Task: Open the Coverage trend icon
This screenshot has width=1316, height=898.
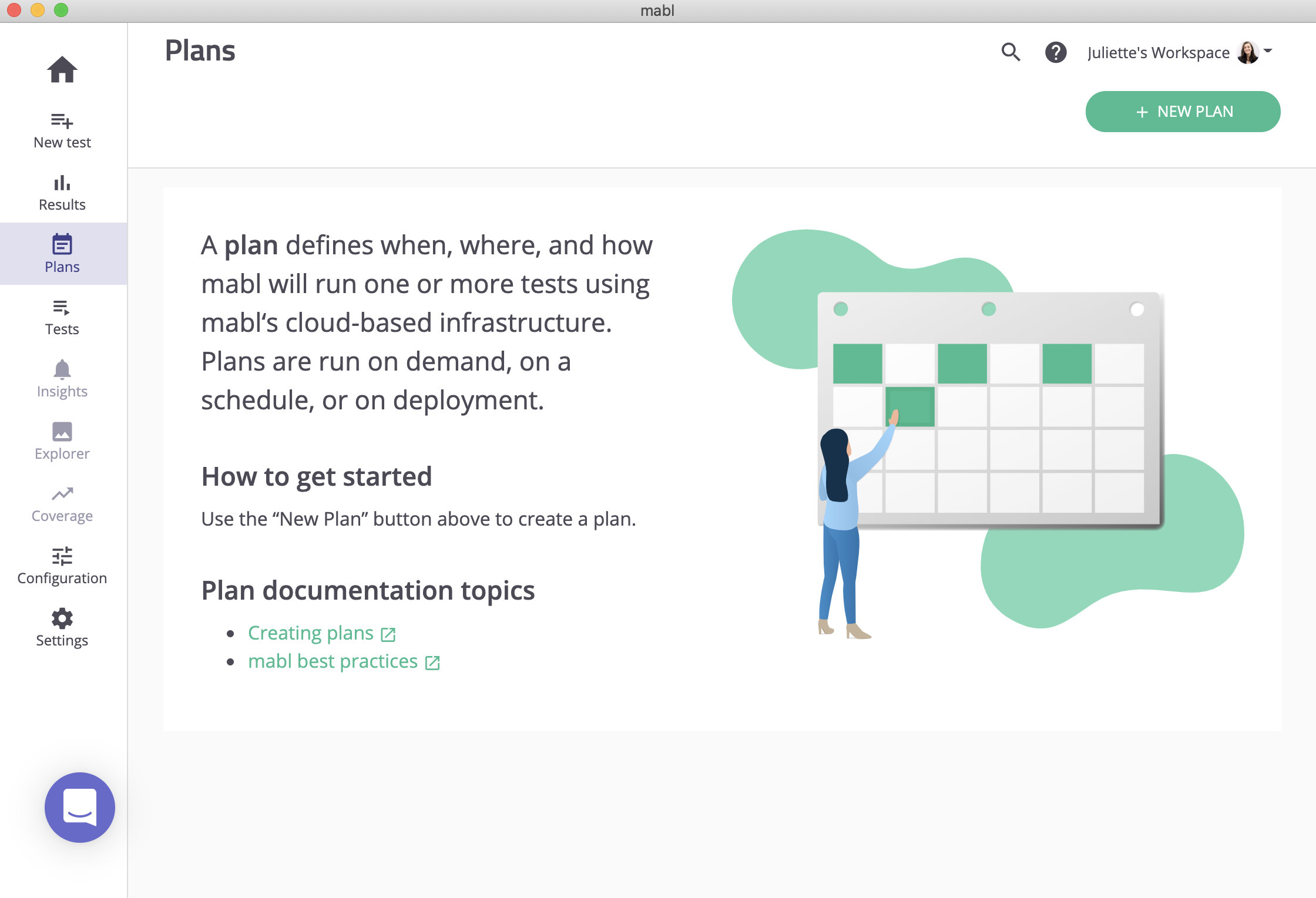Action: [62, 495]
